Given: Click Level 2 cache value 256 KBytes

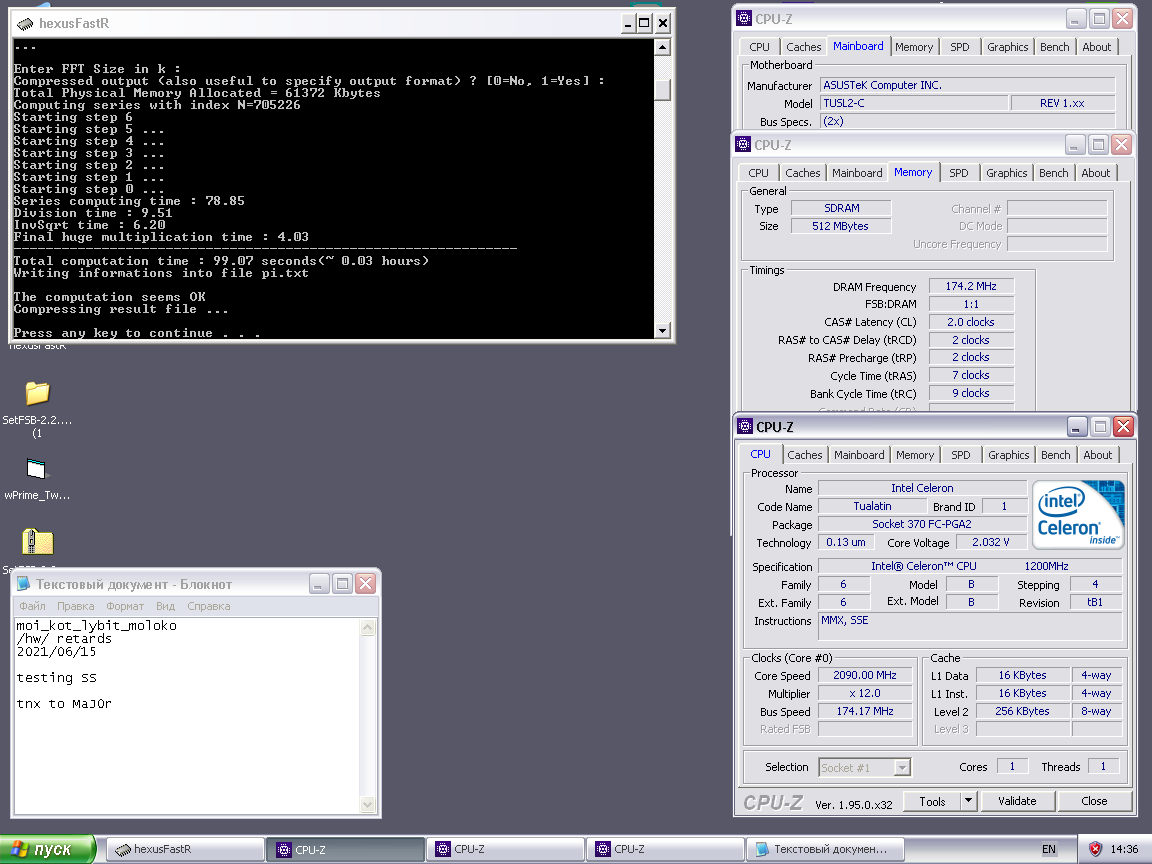Looking at the screenshot, I should (1022, 711).
